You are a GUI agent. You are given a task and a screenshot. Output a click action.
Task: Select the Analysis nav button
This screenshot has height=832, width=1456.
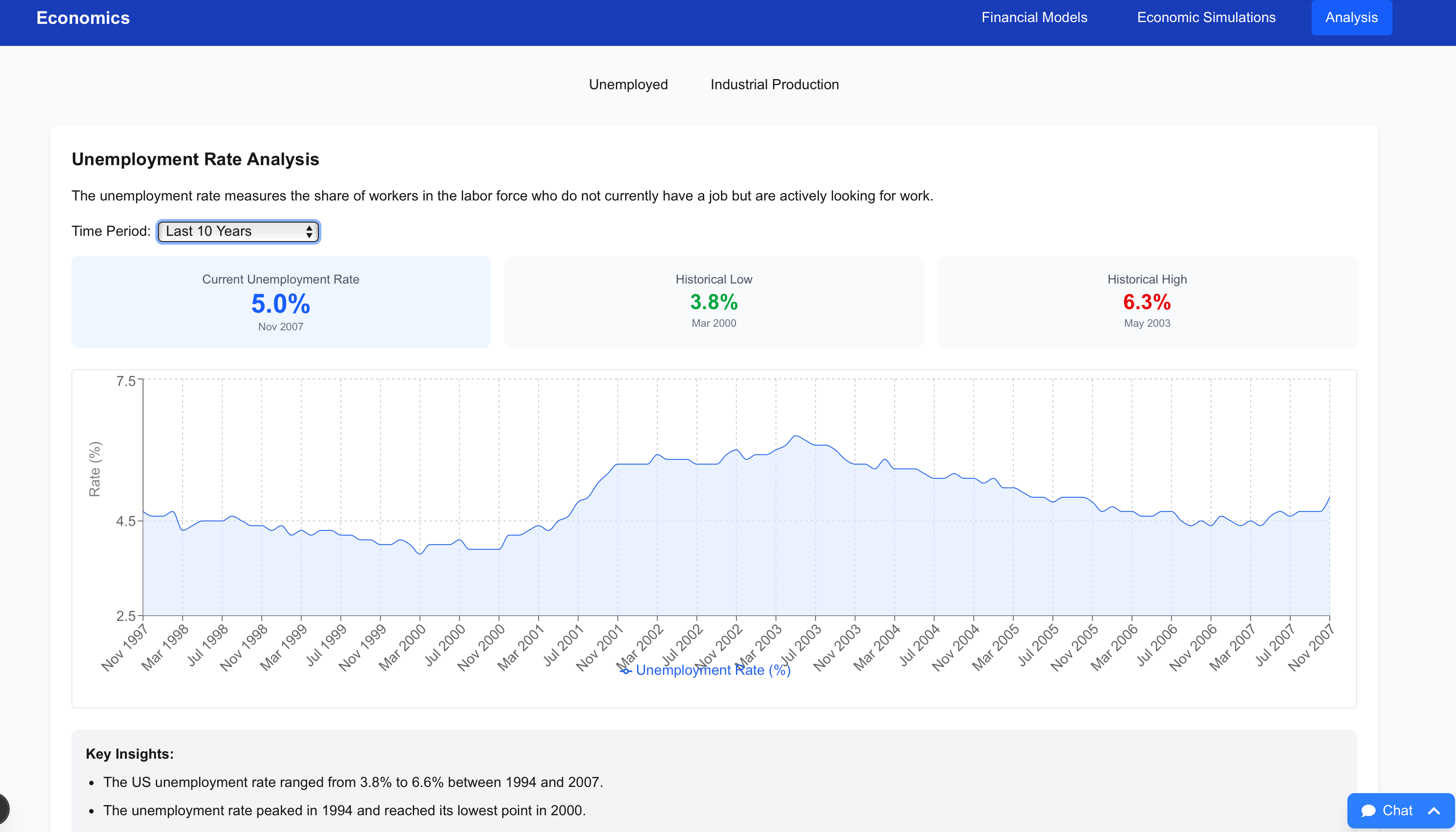(1351, 18)
